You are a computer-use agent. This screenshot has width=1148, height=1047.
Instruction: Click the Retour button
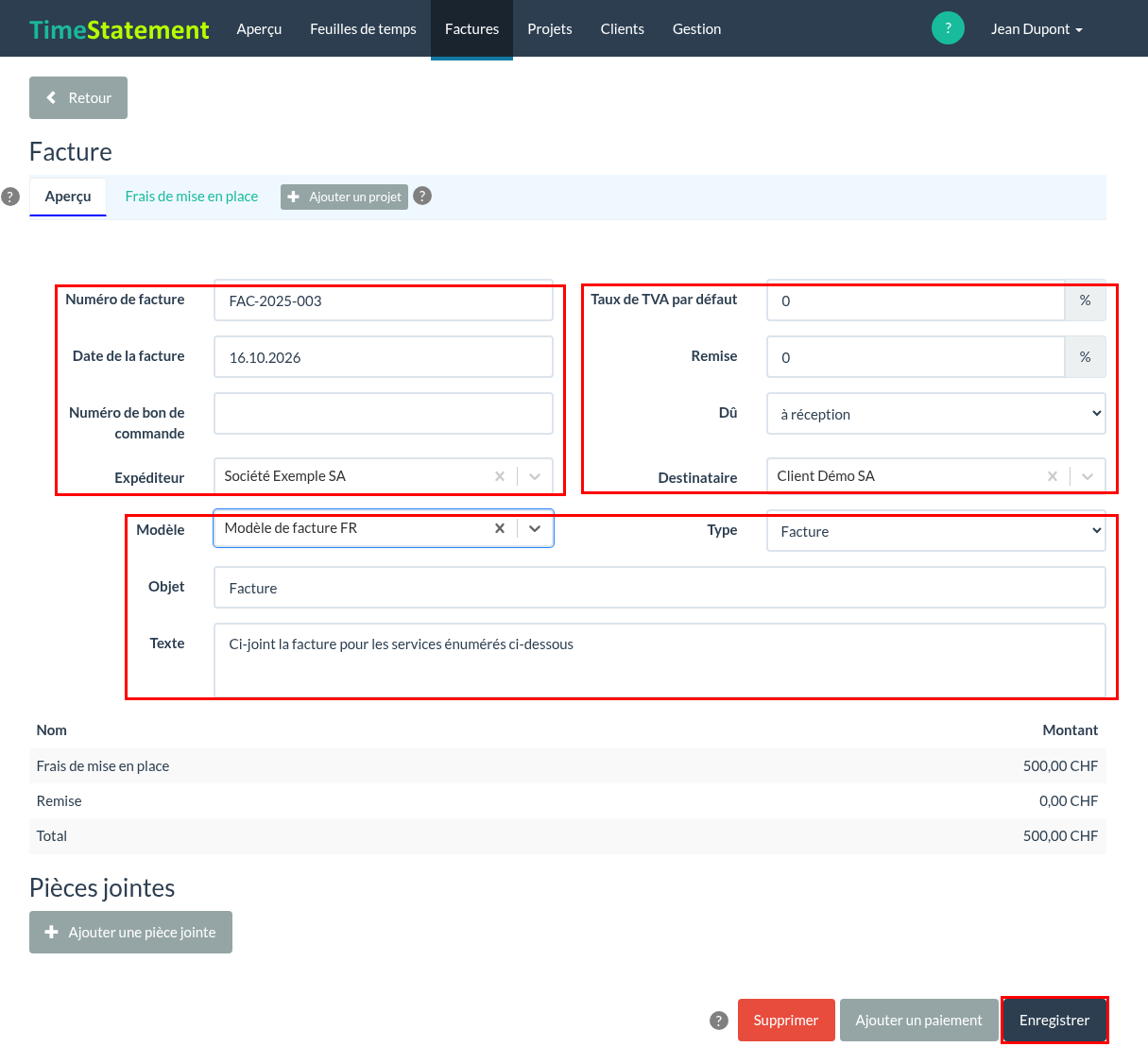pyautogui.click(x=78, y=98)
